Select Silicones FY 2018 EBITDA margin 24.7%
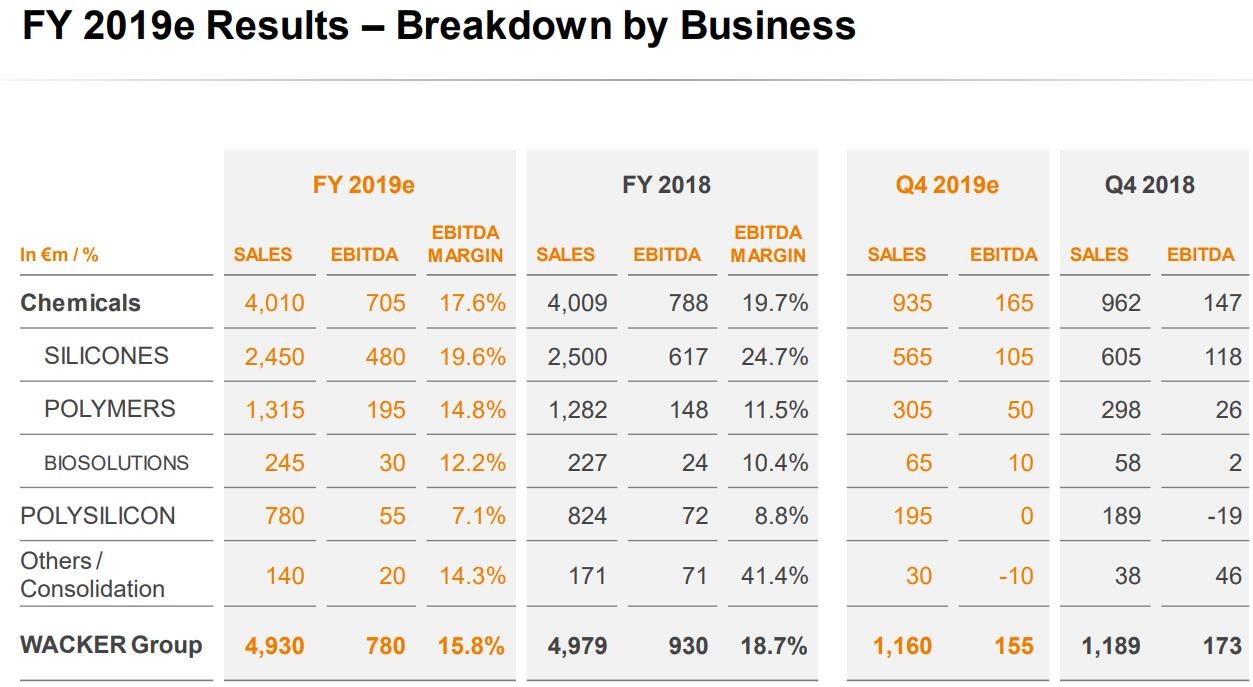Screen dimensions: 1253x687 774,356
